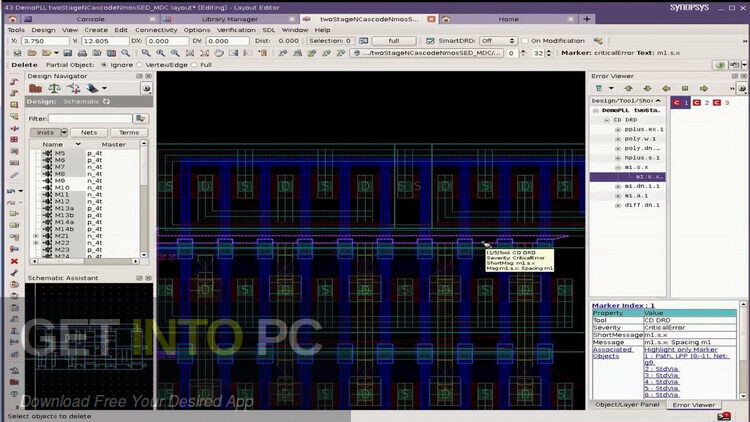The width and height of the screenshot is (750, 422).
Task: Open the design path dropdown twoStageNCascodeNmosSED_MDC
Action: (x=427, y=53)
